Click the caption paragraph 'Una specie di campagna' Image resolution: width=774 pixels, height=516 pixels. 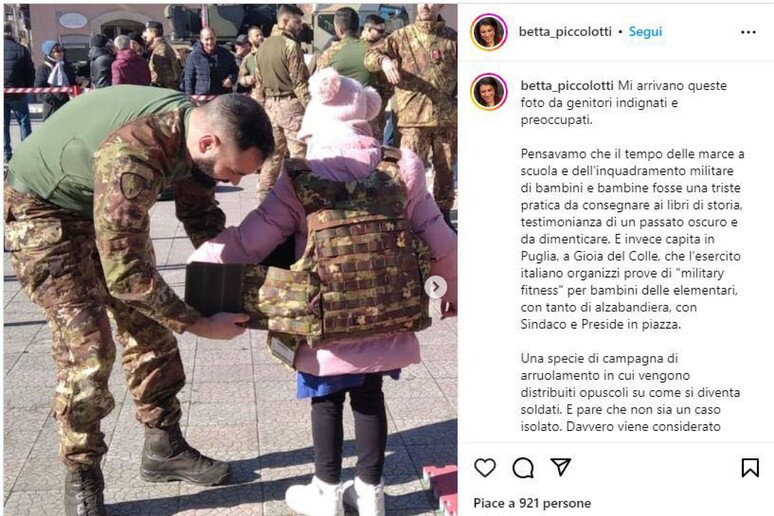coord(630,392)
